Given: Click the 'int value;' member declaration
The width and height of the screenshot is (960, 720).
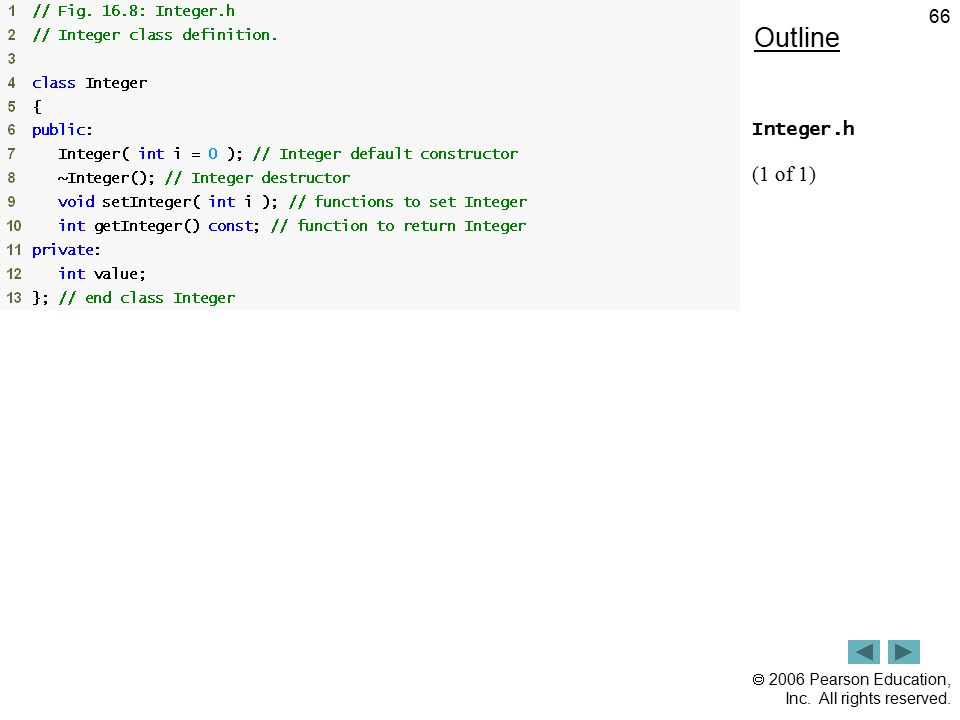Looking at the screenshot, I should pyautogui.click(x=102, y=274).
